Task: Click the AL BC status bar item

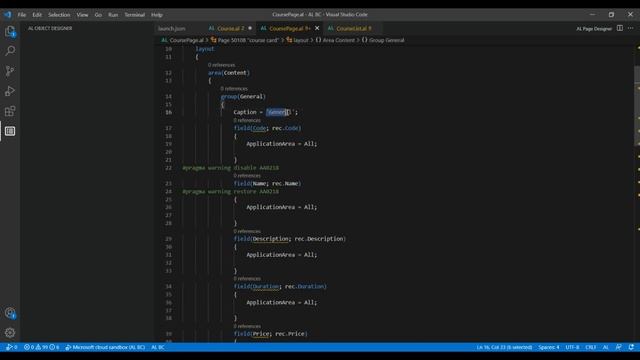Action: (158, 347)
